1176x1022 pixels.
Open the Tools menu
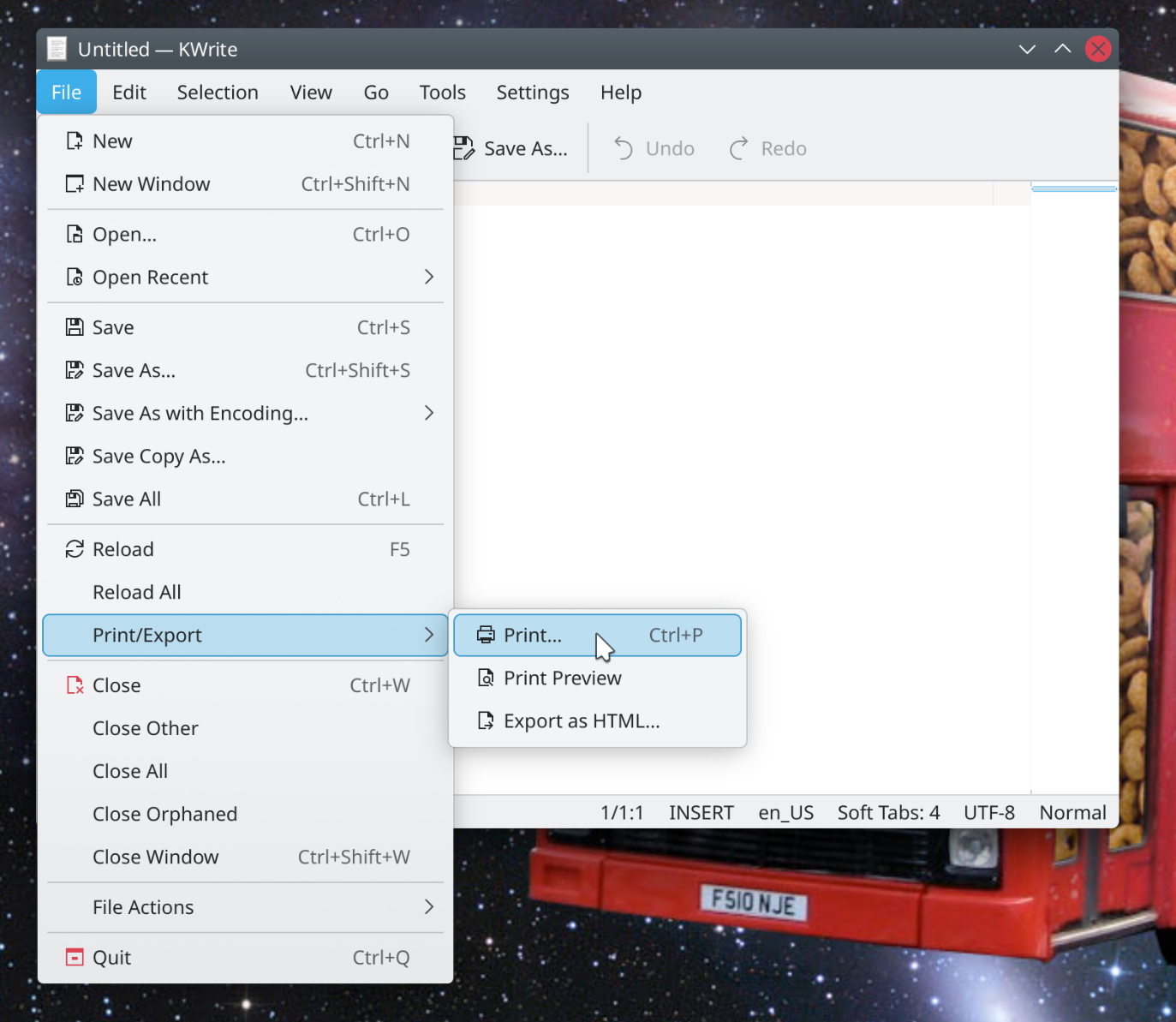(442, 93)
